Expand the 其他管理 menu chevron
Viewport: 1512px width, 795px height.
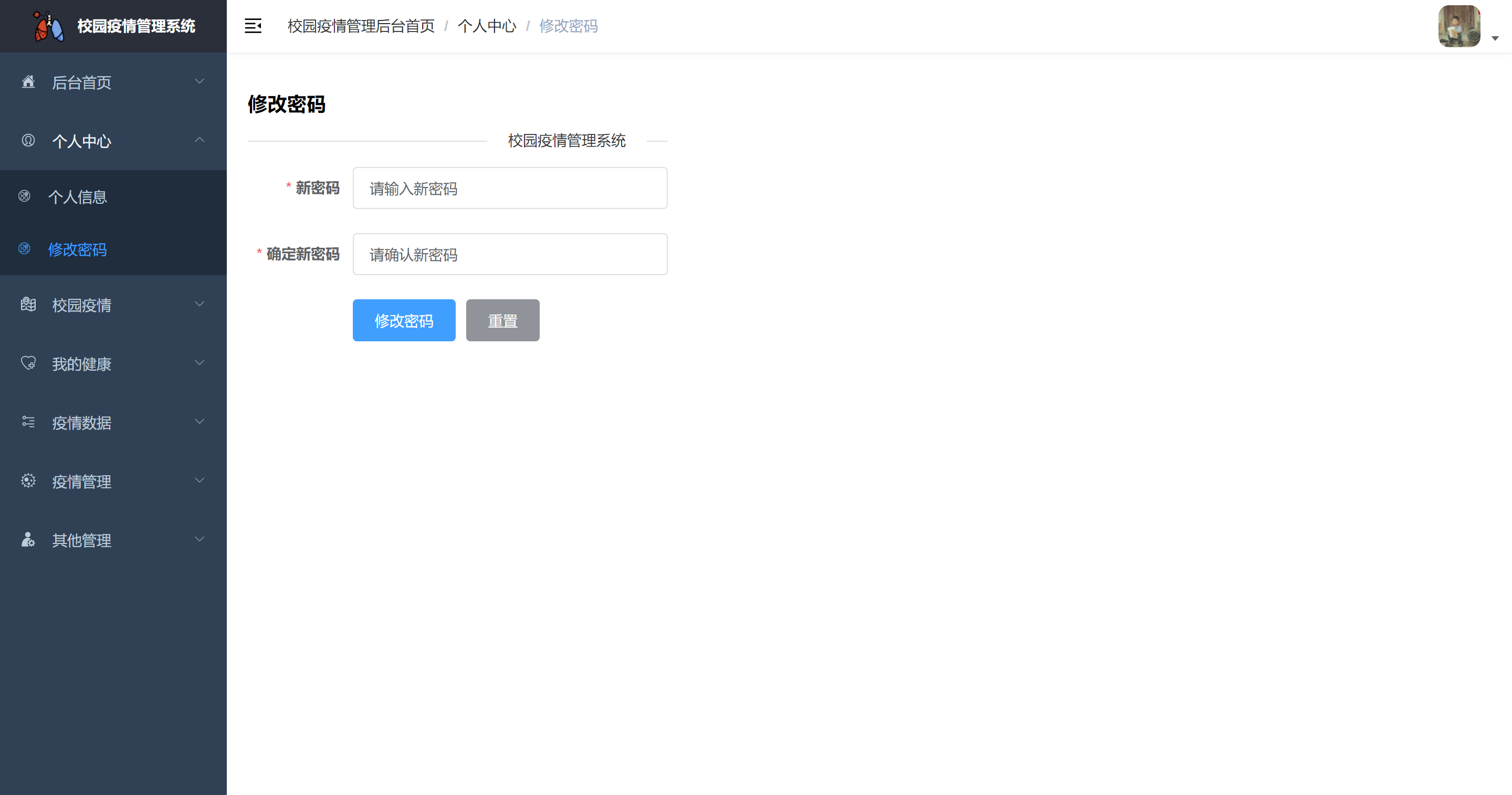pyautogui.click(x=199, y=539)
